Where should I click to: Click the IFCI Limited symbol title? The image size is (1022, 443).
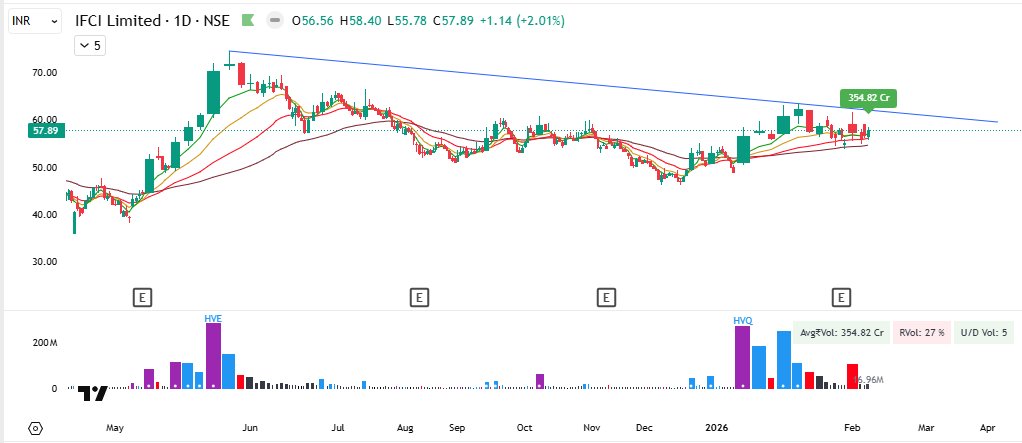152,21
